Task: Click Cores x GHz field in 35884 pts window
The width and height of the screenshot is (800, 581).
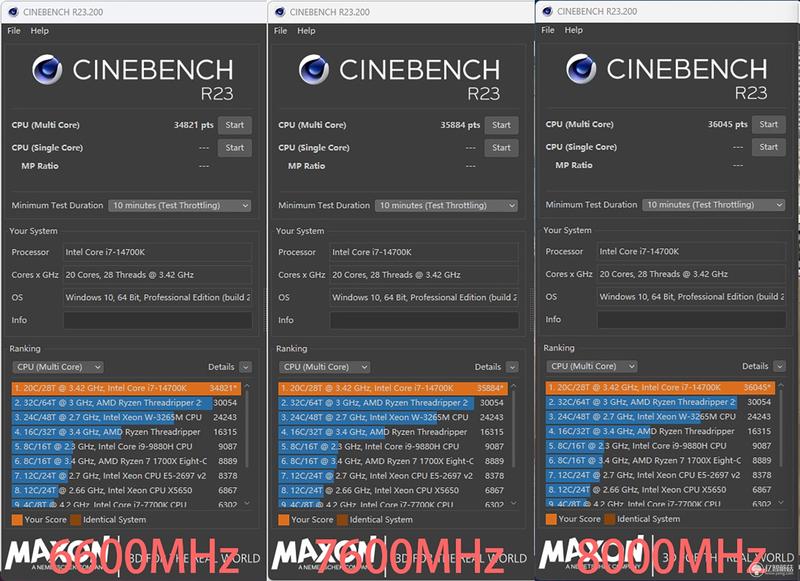Action: pyautogui.click(x=424, y=275)
